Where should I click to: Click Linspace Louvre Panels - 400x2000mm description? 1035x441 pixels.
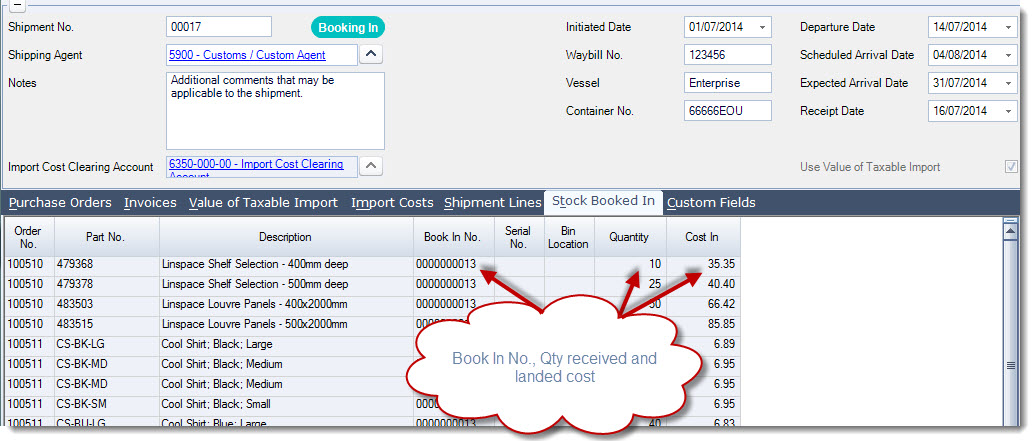[x=255, y=304]
